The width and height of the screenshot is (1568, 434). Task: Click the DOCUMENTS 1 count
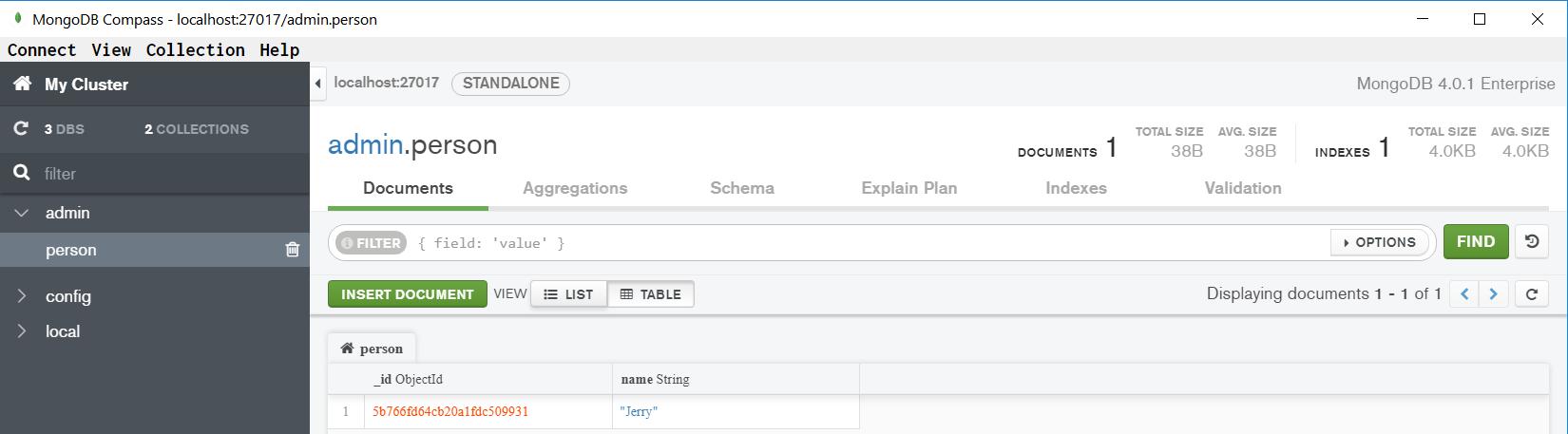[1067, 149]
